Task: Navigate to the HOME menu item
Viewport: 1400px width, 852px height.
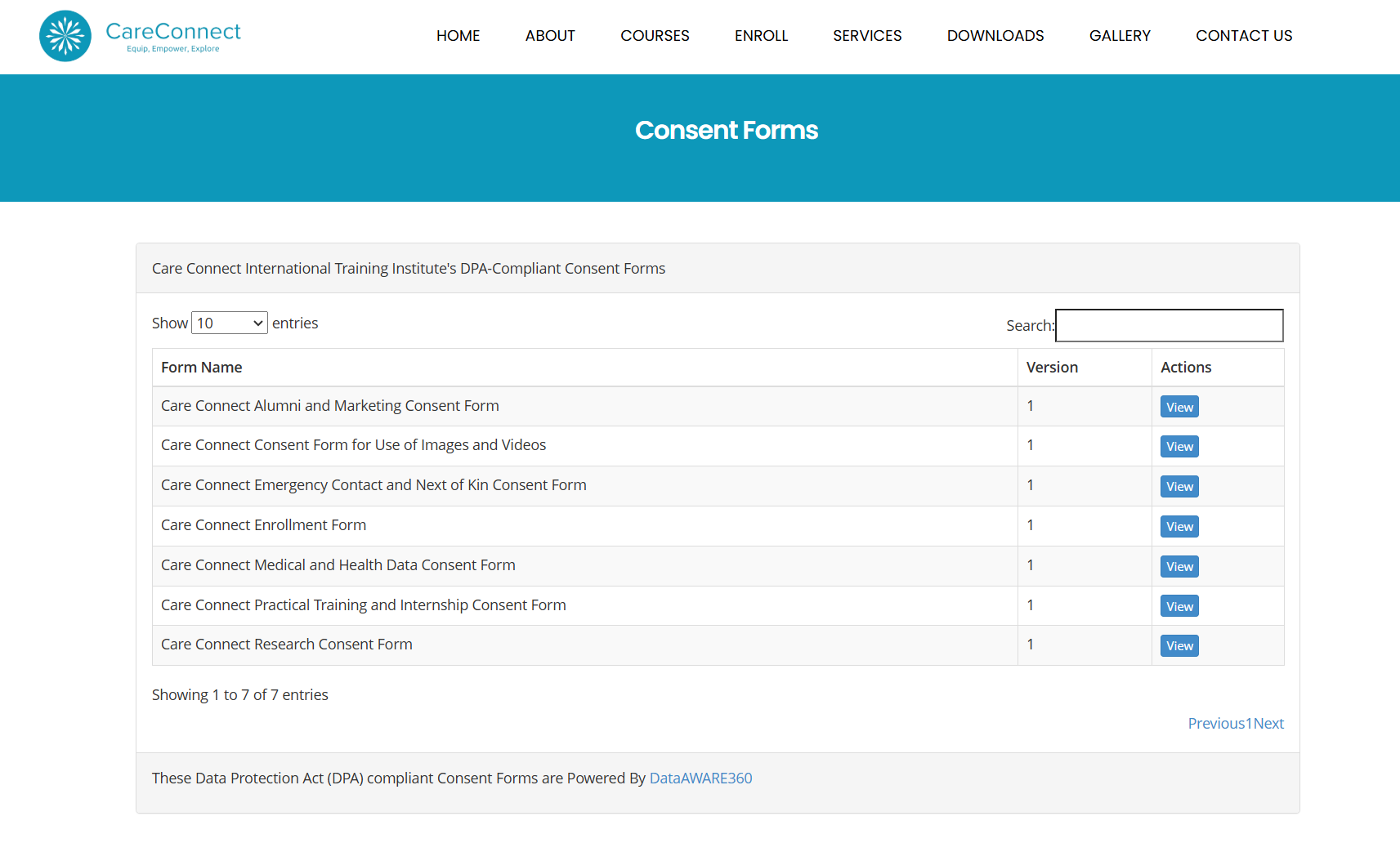Action: click(458, 35)
